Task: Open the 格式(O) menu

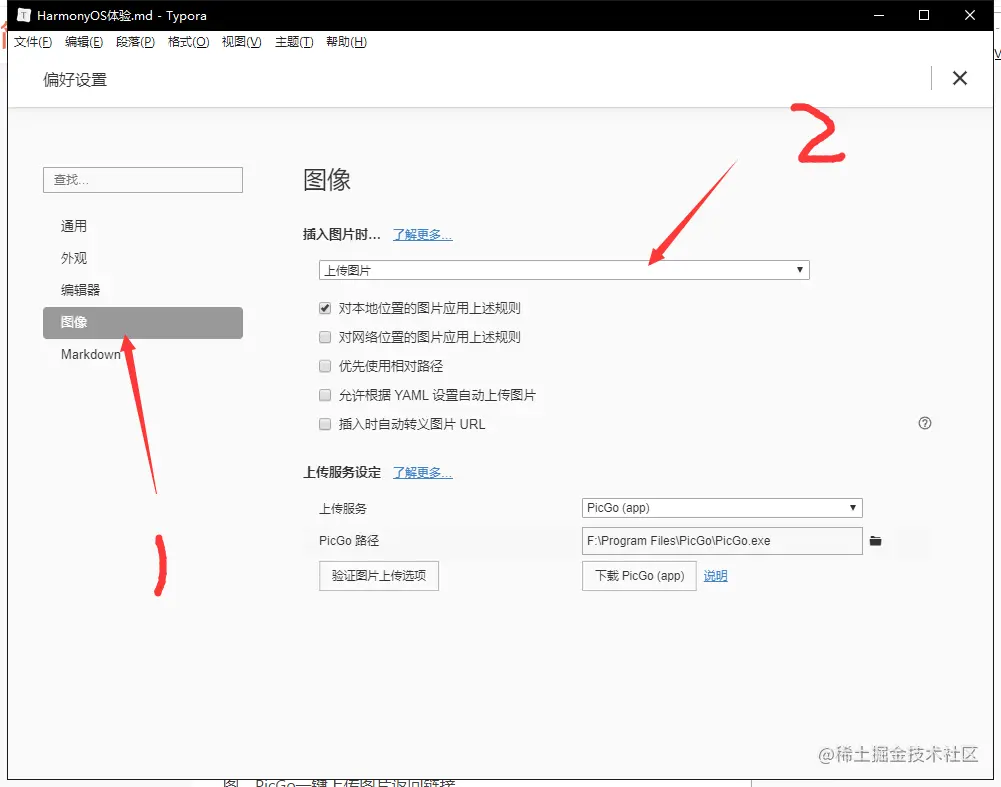Action: click(188, 42)
